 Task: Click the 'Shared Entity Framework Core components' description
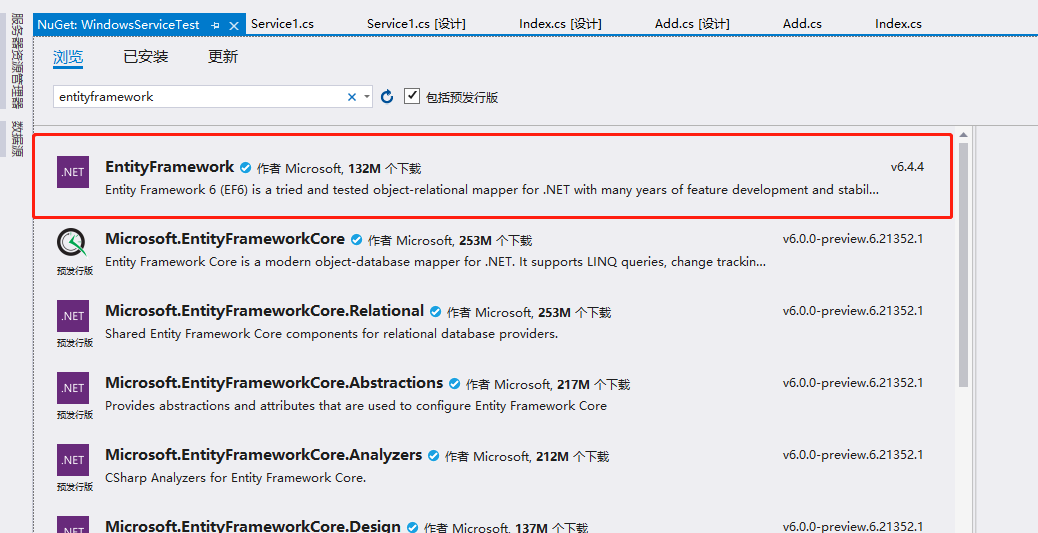[x=332, y=334]
